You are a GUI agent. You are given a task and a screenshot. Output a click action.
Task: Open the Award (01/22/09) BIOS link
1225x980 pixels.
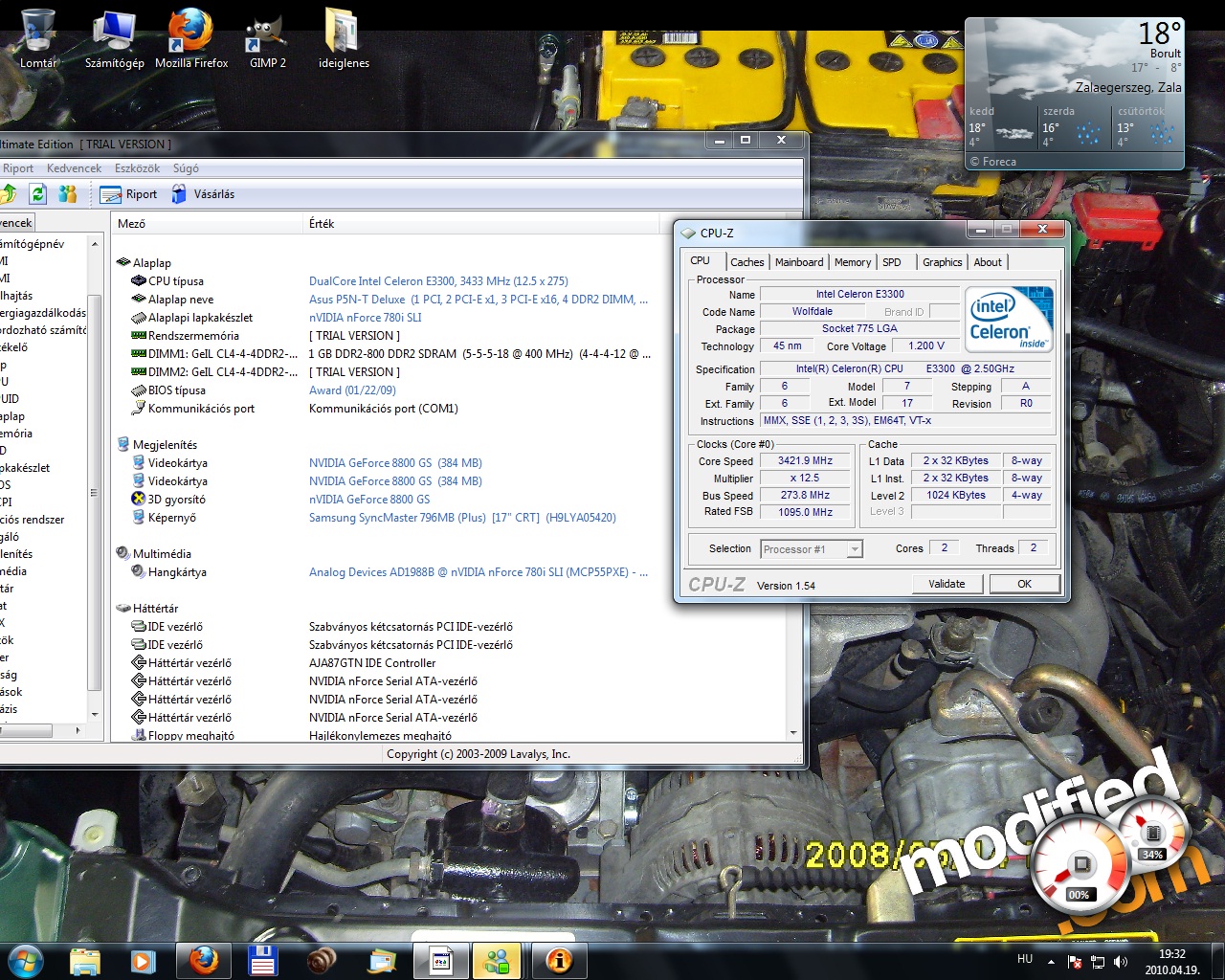pos(352,390)
